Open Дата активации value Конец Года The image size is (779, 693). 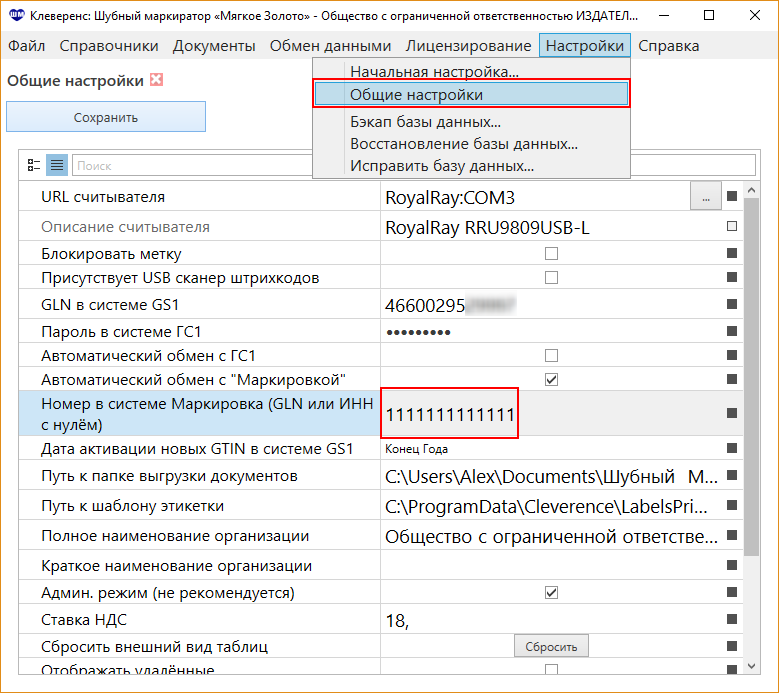point(551,449)
